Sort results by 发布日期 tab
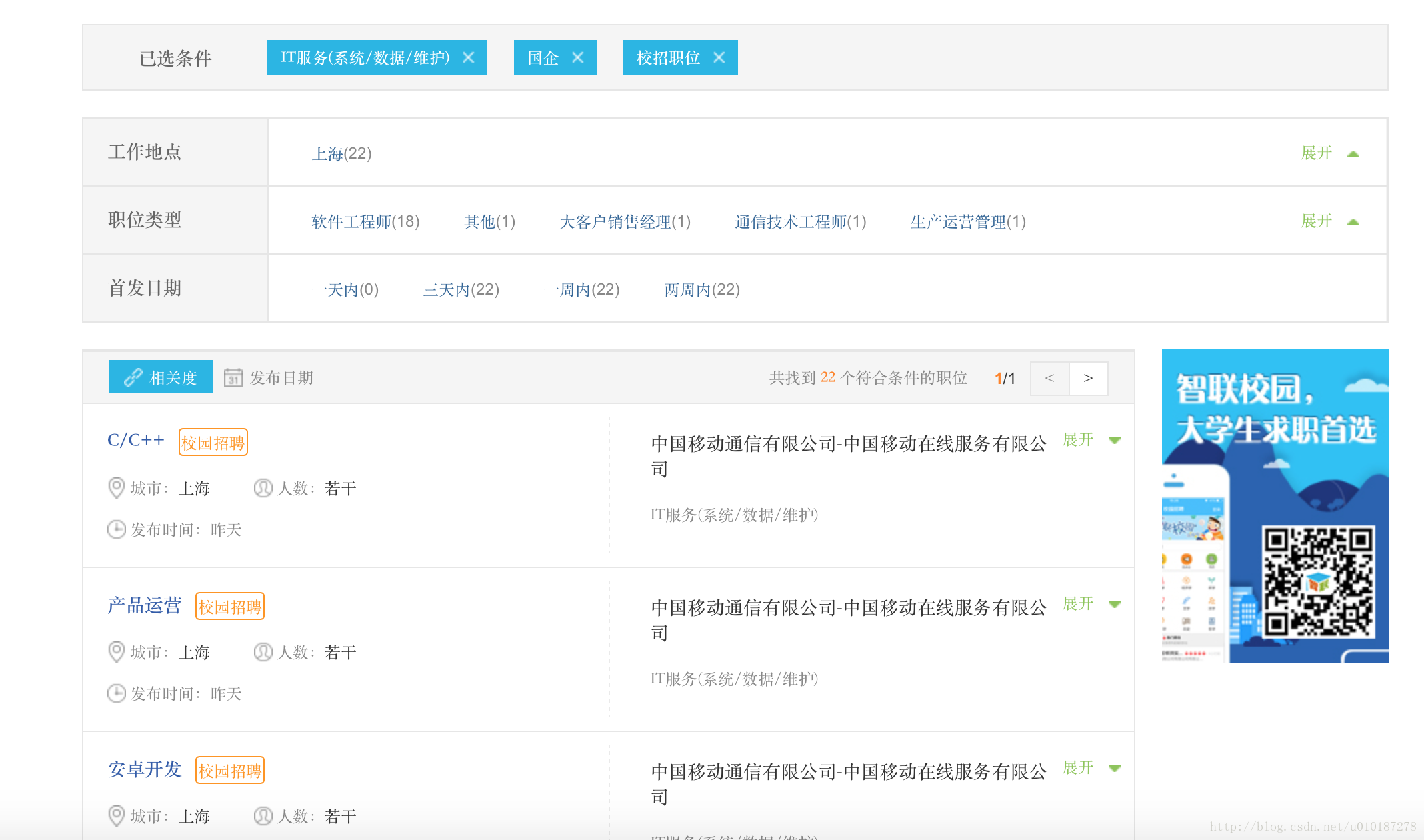This screenshot has width=1424, height=840. click(269, 377)
